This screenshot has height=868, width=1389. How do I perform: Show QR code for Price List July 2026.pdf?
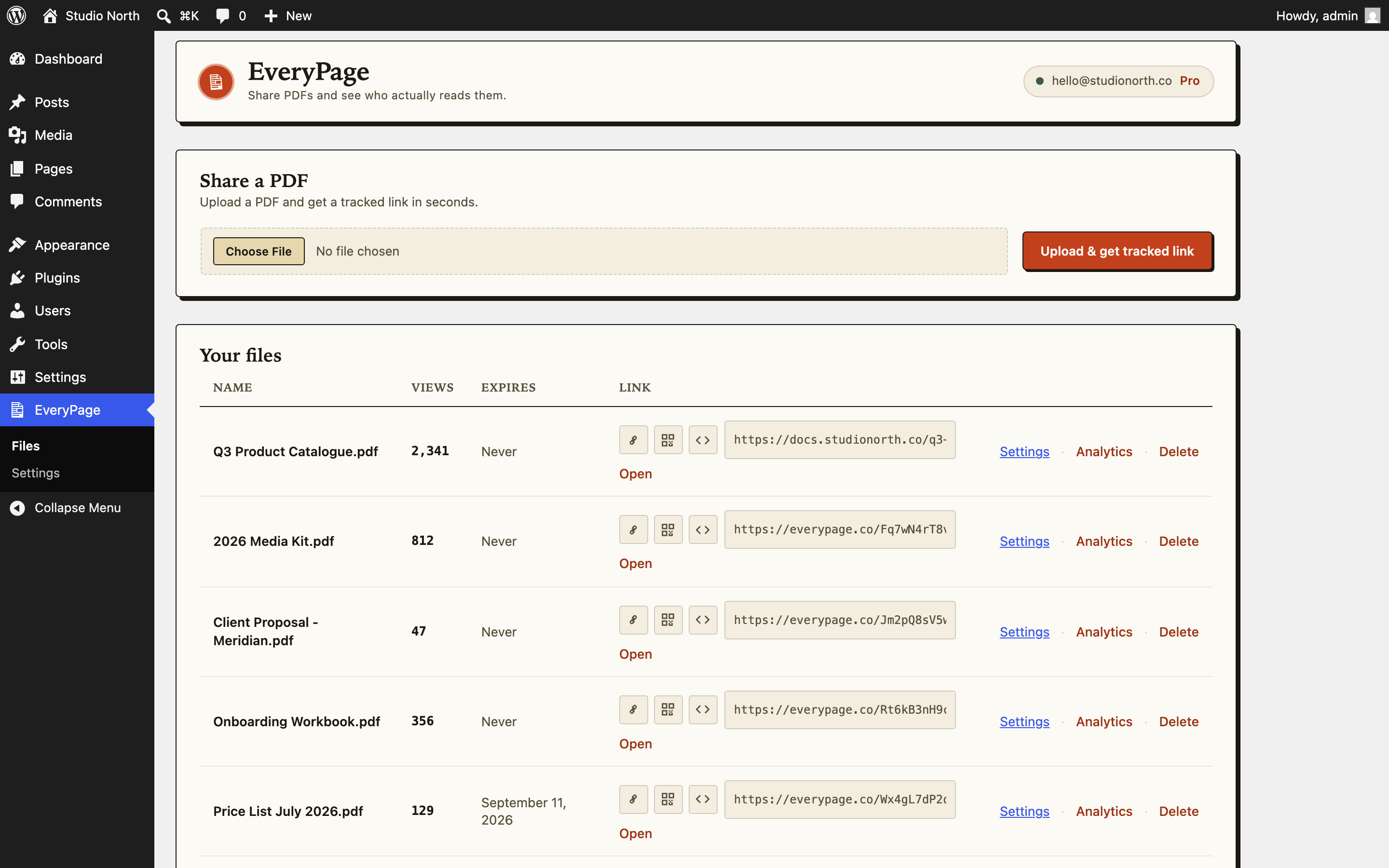tap(668, 799)
